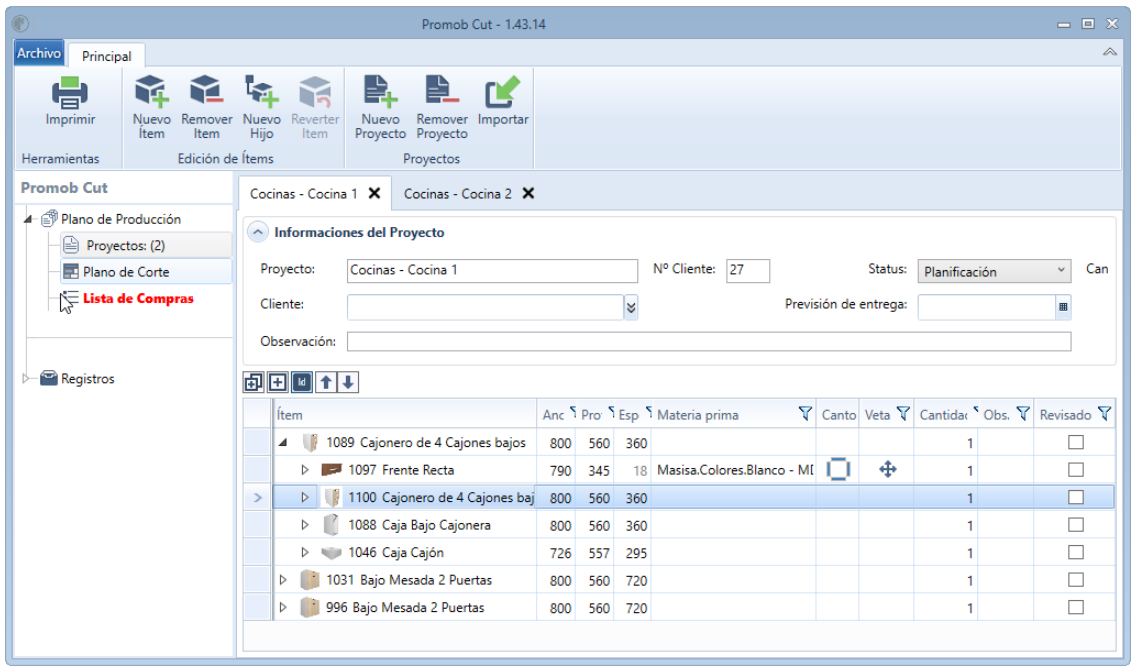Click the Remover Item icon

click(206, 92)
